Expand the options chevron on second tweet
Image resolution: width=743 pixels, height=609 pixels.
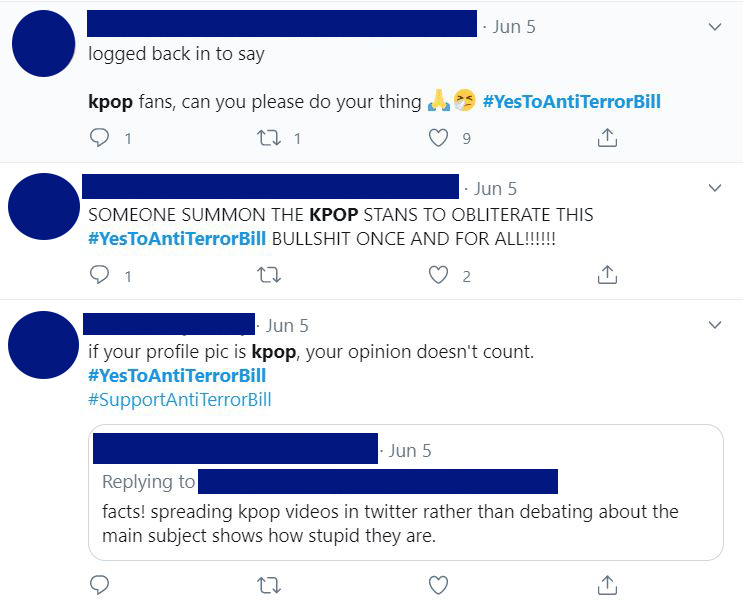pyautogui.click(x=715, y=188)
